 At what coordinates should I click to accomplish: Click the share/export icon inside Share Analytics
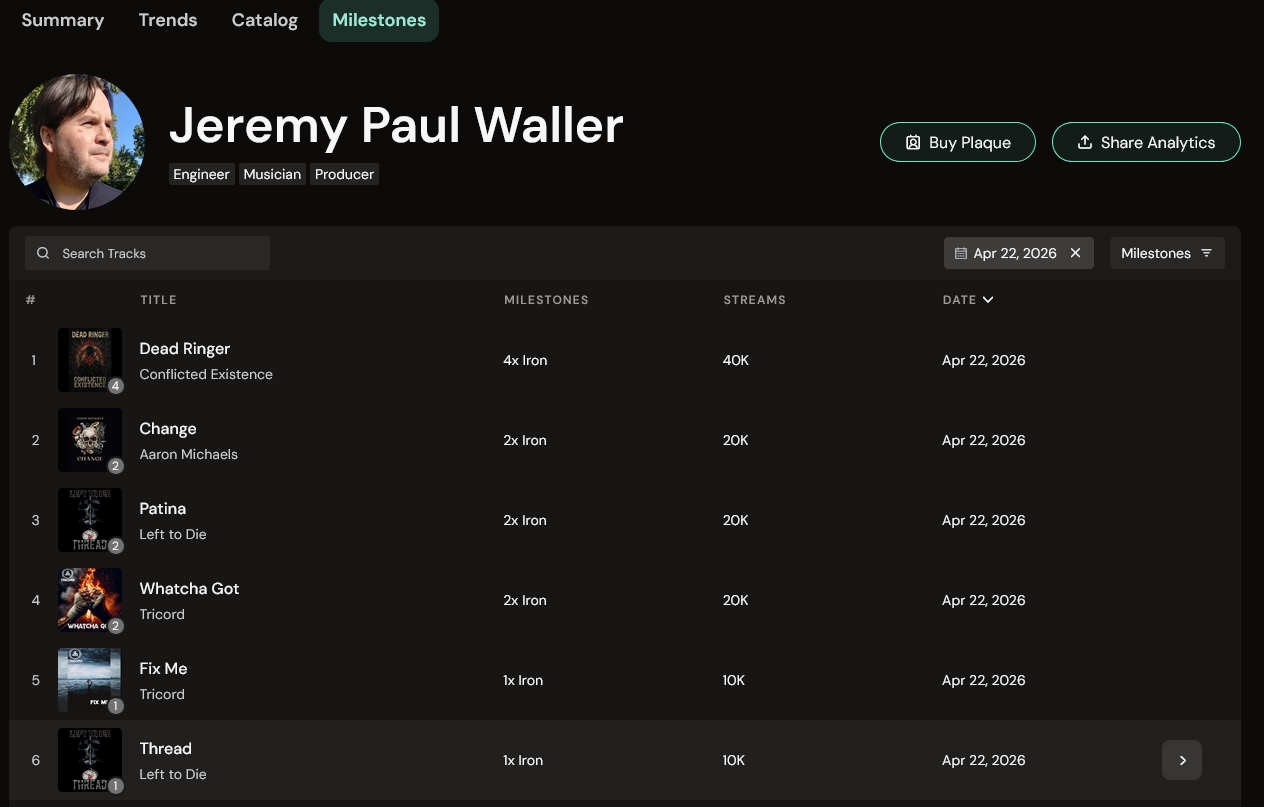1085,142
